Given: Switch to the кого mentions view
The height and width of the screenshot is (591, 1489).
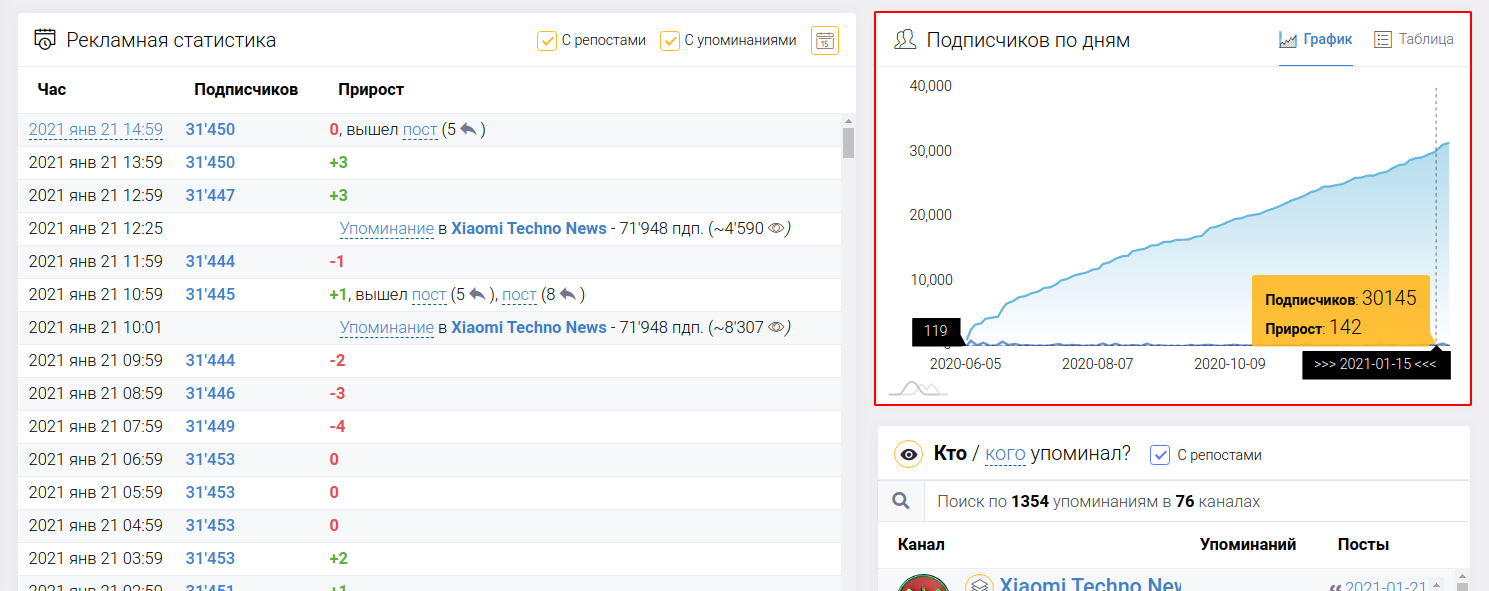Looking at the screenshot, I should pos(1005,454).
